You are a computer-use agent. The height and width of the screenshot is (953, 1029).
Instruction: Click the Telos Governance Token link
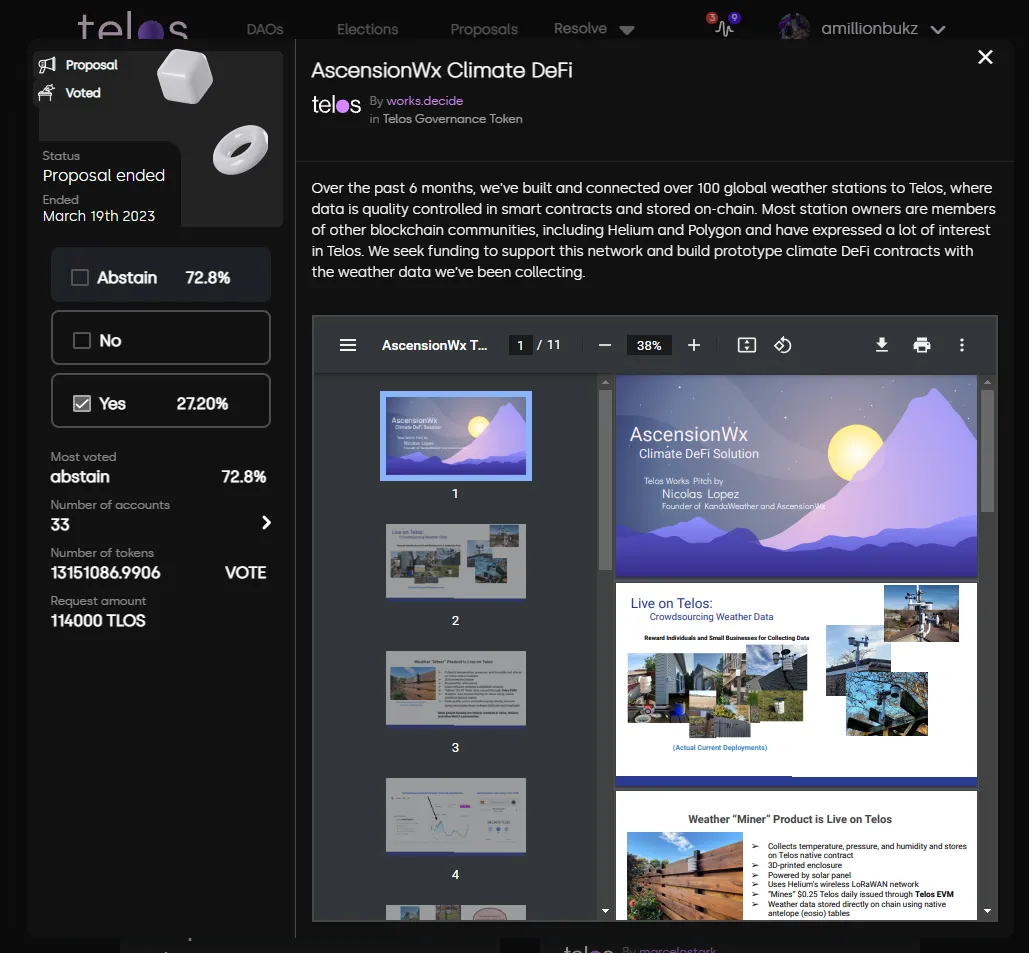pos(452,119)
